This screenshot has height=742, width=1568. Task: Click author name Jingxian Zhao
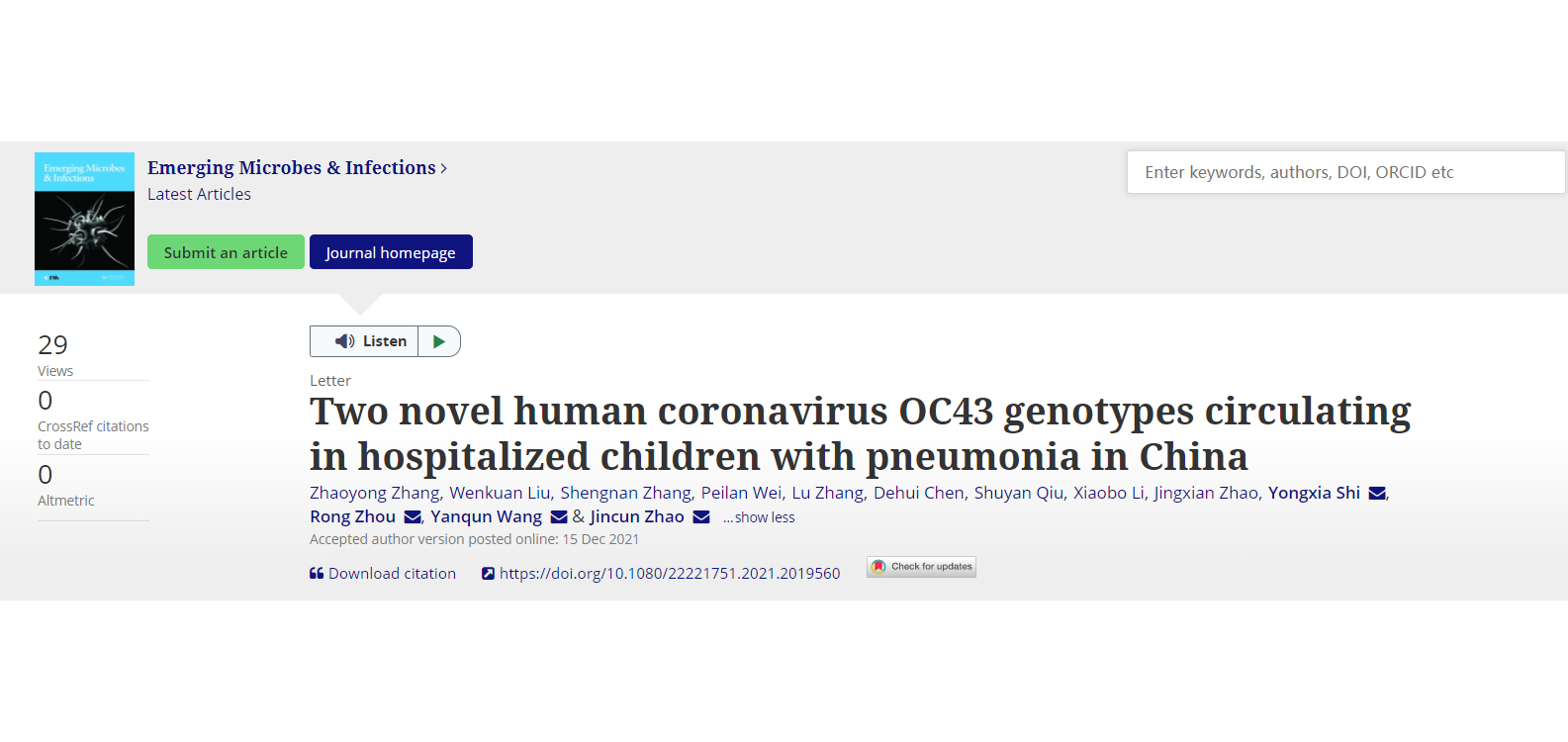(1206, 493)
